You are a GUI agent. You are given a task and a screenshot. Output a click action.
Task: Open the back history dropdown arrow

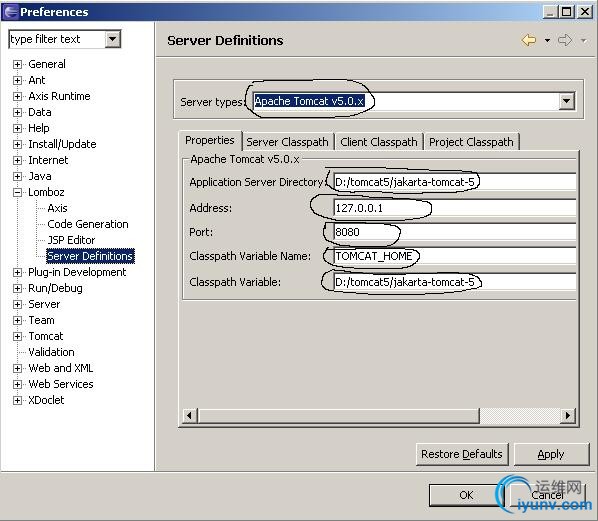point(547,40)
